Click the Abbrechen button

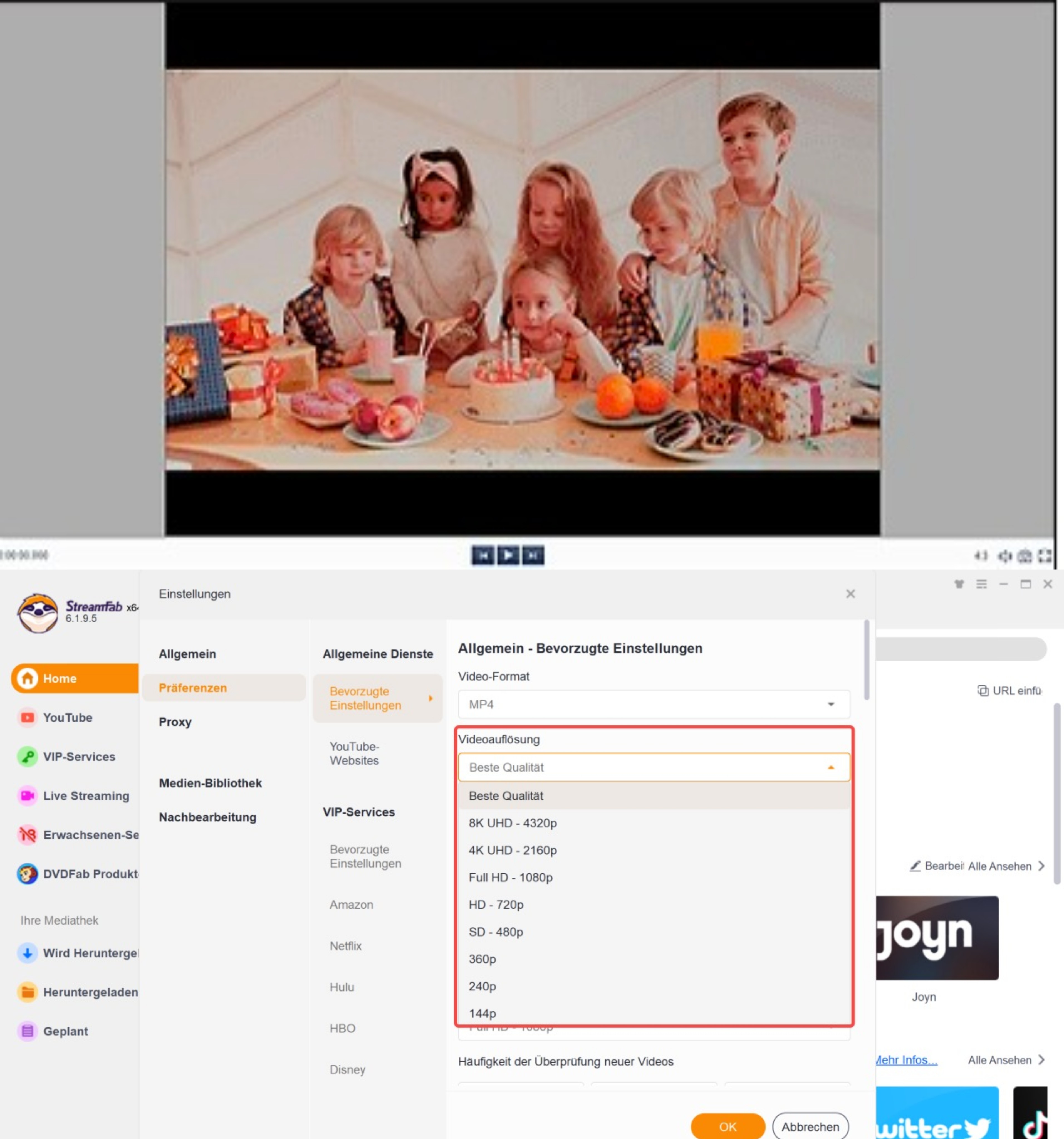(x=810, y=1126)
